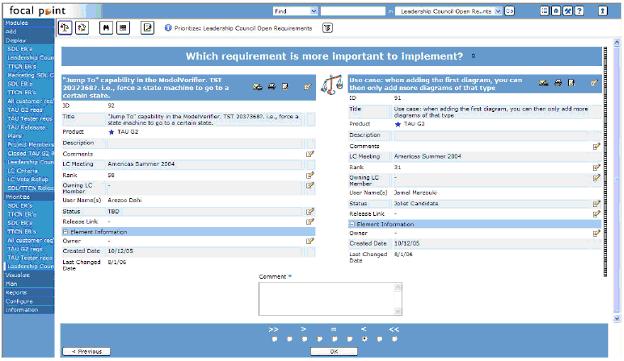This screenshot has width=624, height=361.
Task: Select the radio button under <<
Action: (x=394, y=339)
